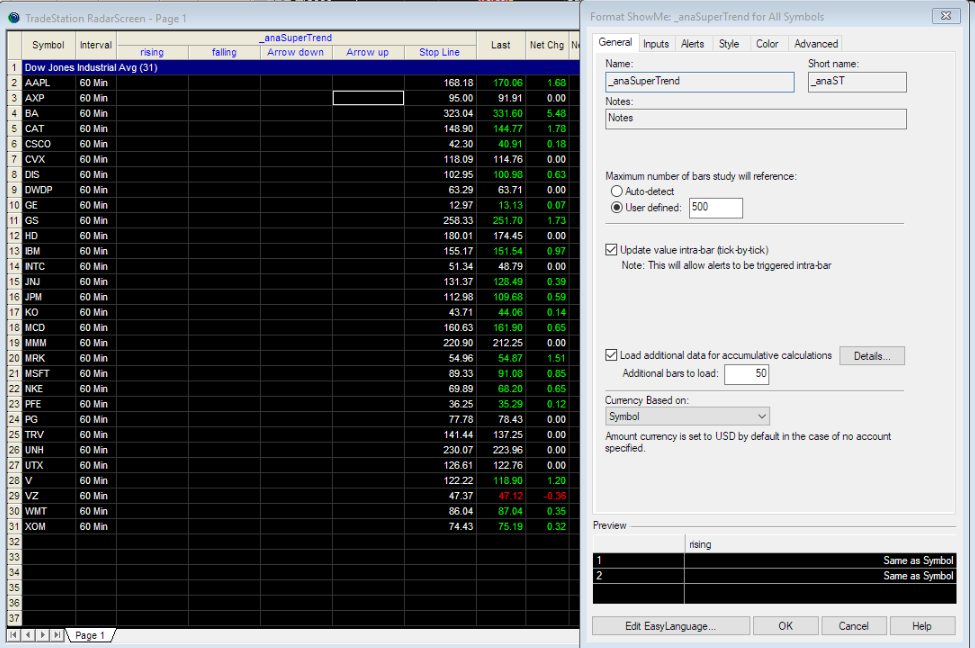Click the falling column header
Screen dimensions: 975x648
(224, 52)
